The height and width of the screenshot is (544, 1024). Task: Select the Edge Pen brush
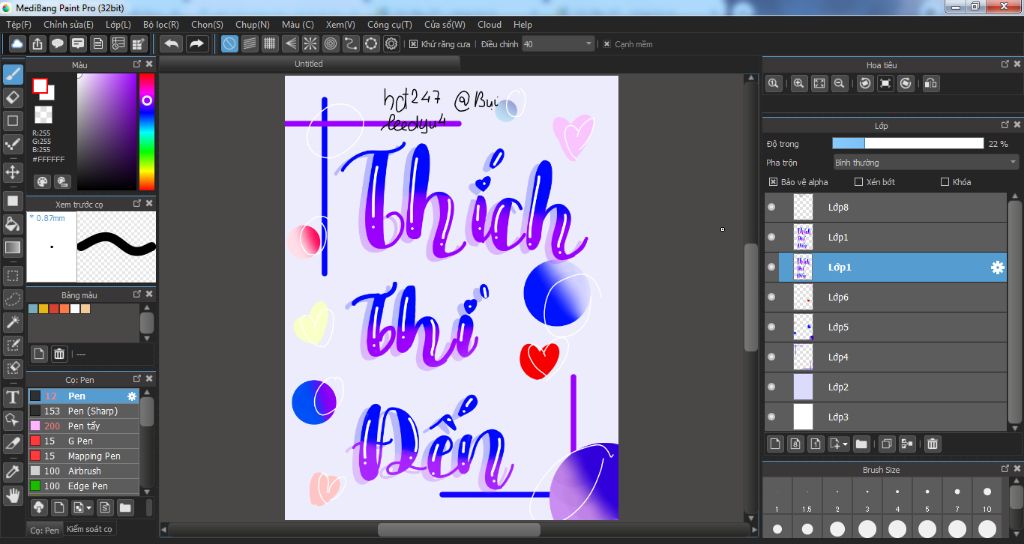coord(83,486)
